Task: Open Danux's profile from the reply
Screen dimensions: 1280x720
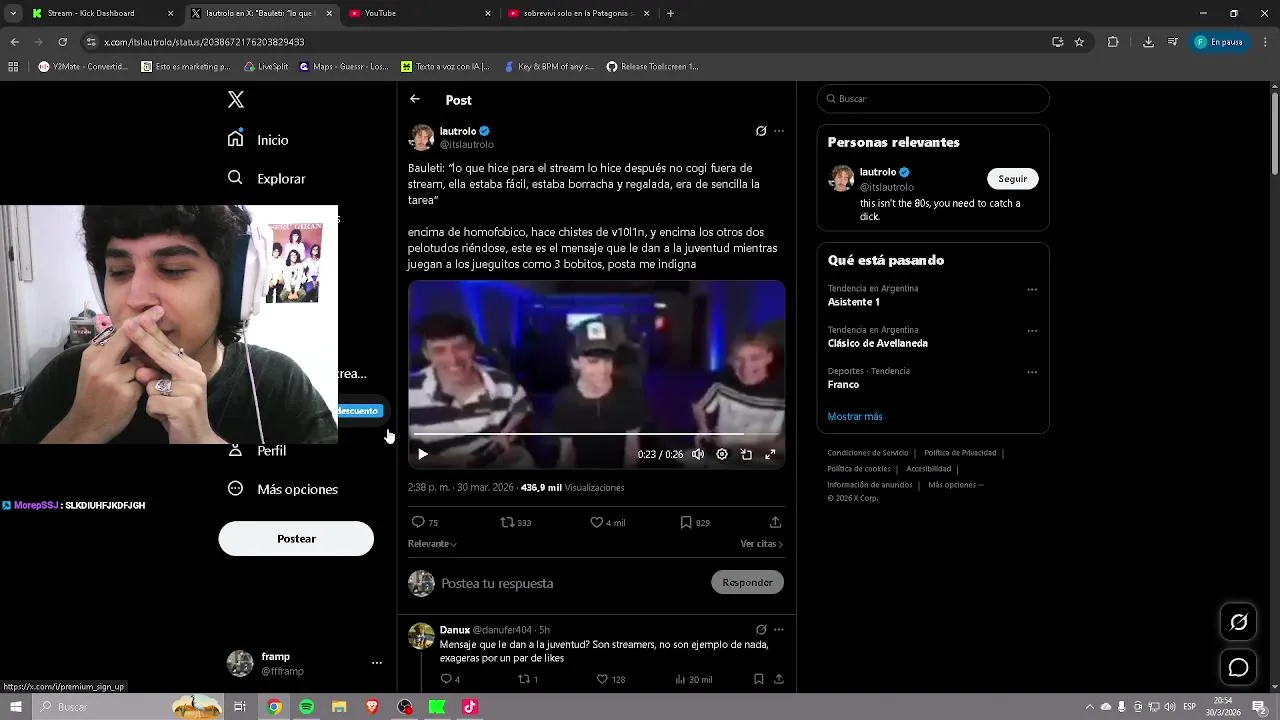Action: [x=455, y=630]
